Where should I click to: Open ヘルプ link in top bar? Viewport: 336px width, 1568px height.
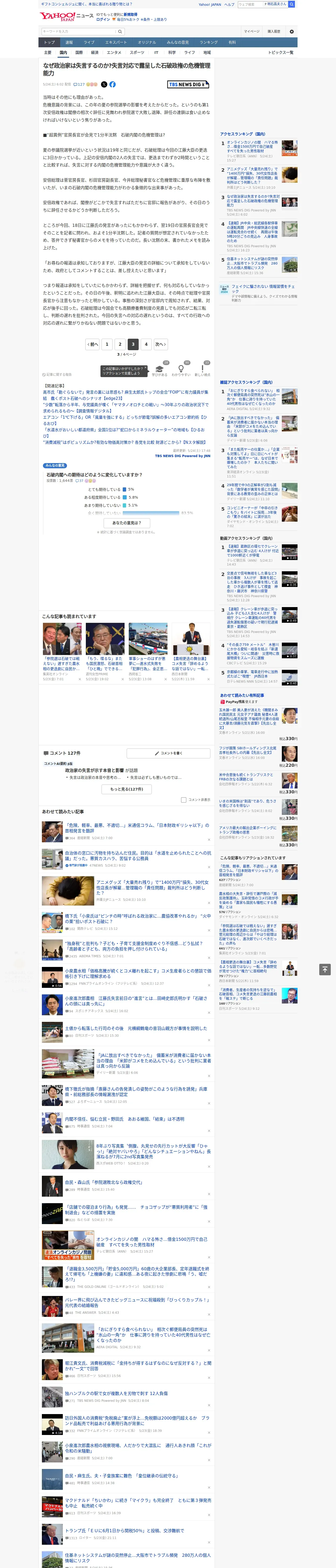coord(229,4)
